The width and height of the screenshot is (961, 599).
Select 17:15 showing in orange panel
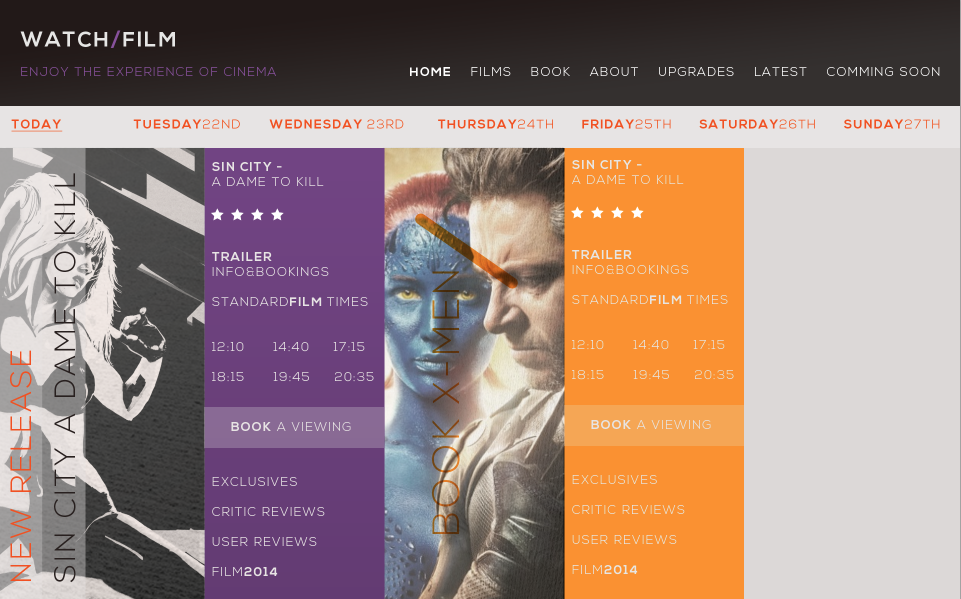[709, 345]
